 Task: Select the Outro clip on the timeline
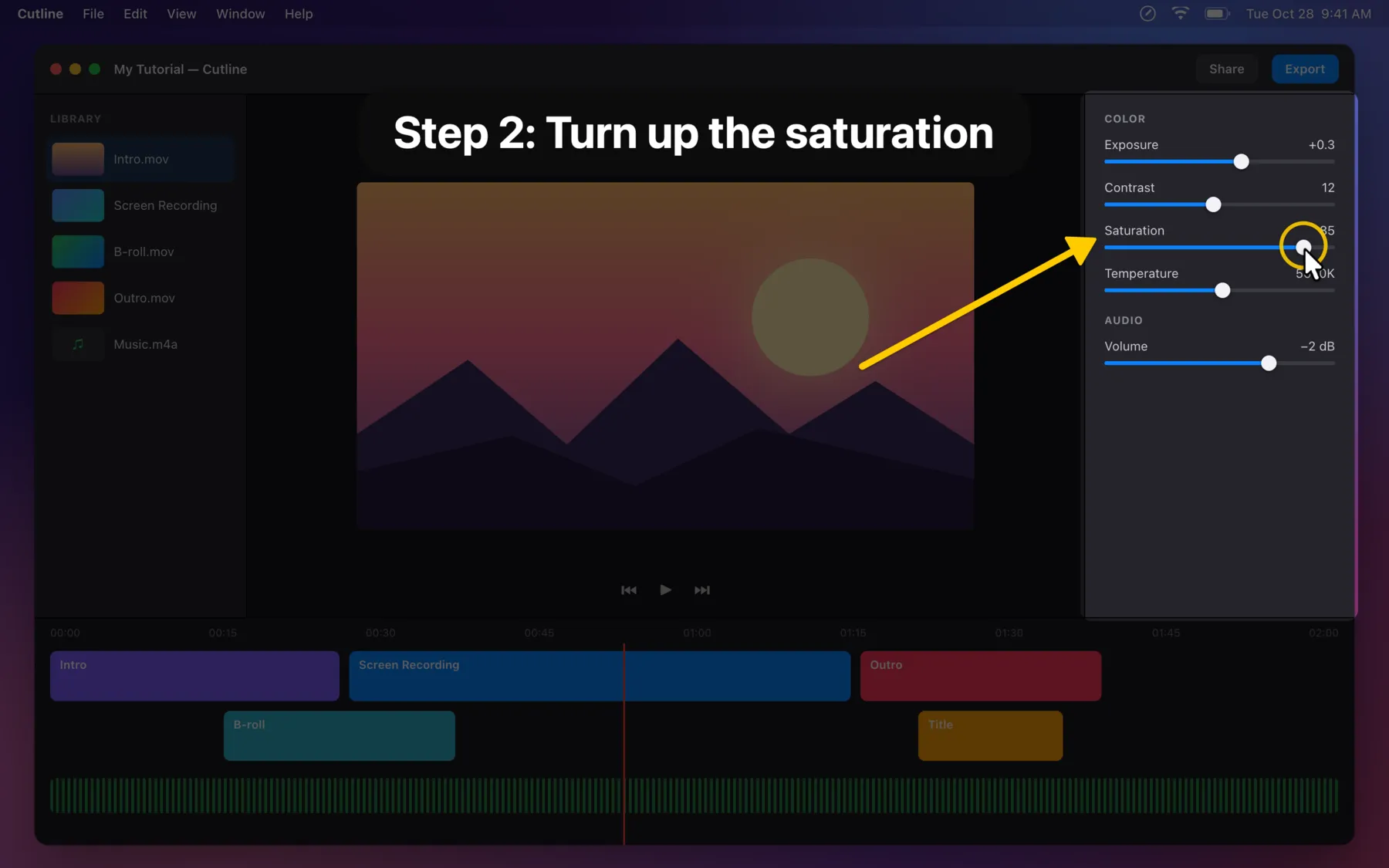coord(981,676)
